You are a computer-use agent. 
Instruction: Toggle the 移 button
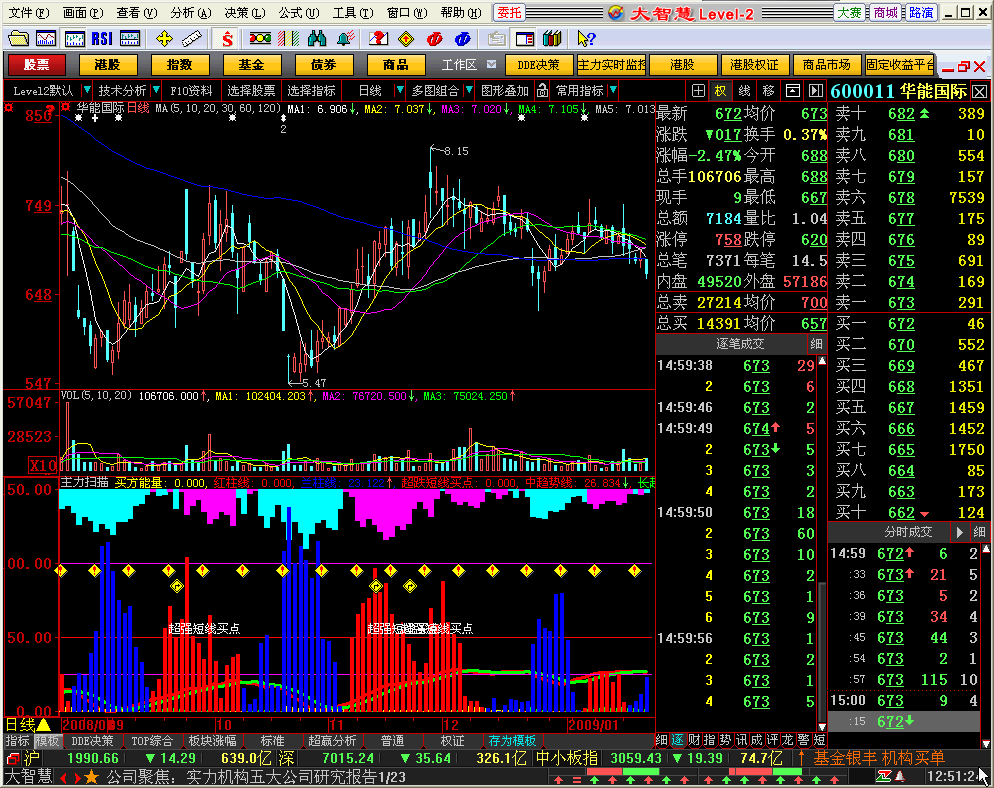tap(768, 91)
